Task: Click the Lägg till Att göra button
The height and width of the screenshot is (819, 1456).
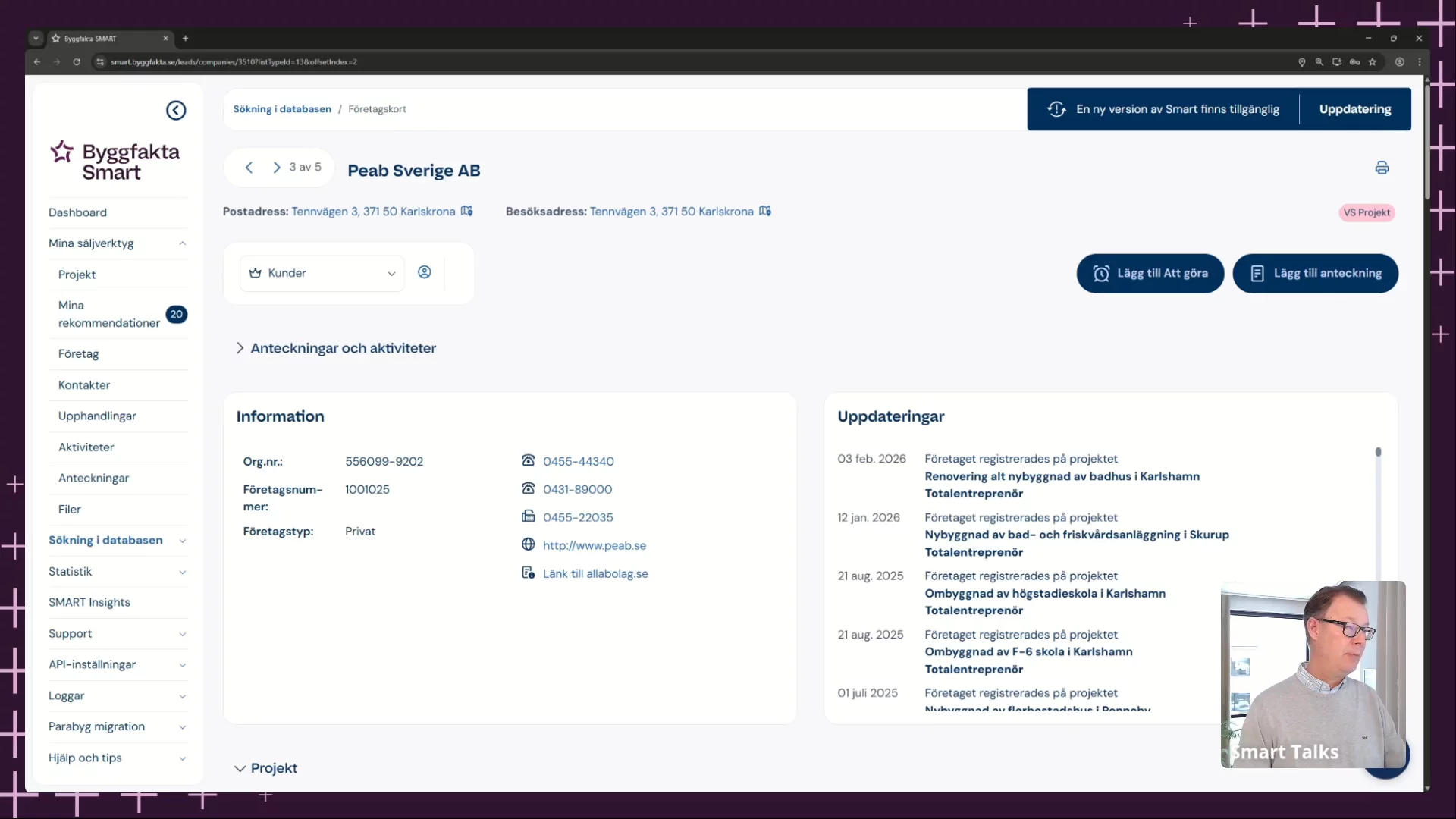Action: [x=1150, y=273]
